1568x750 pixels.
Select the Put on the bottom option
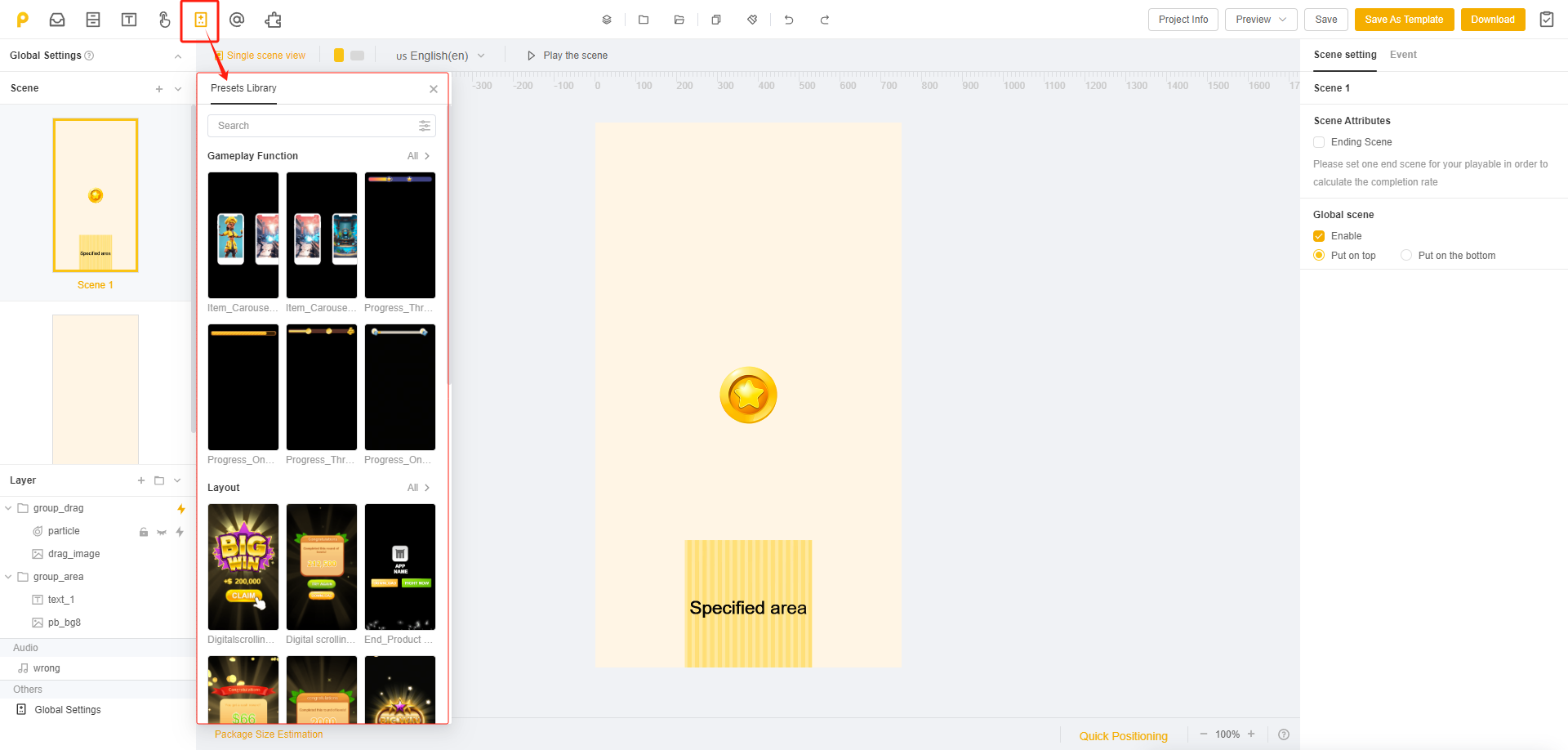pos(1406,256)
